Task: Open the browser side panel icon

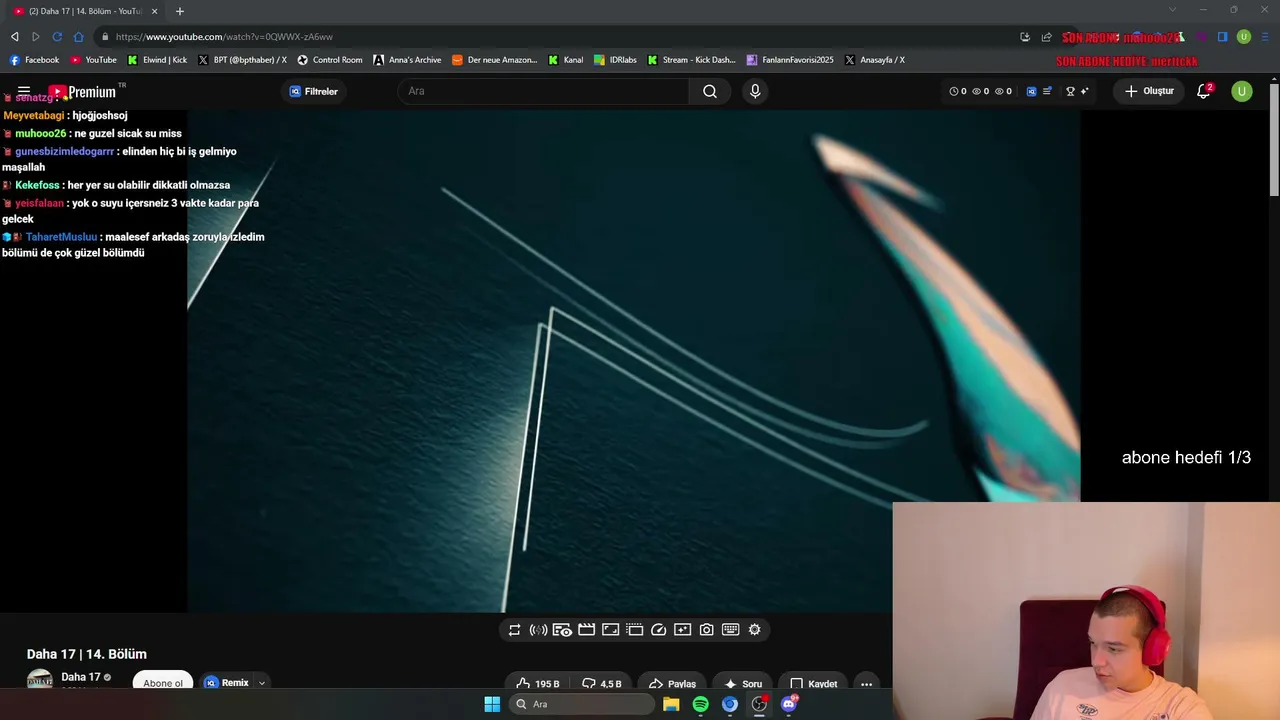Action: [x=1222, y=37]
